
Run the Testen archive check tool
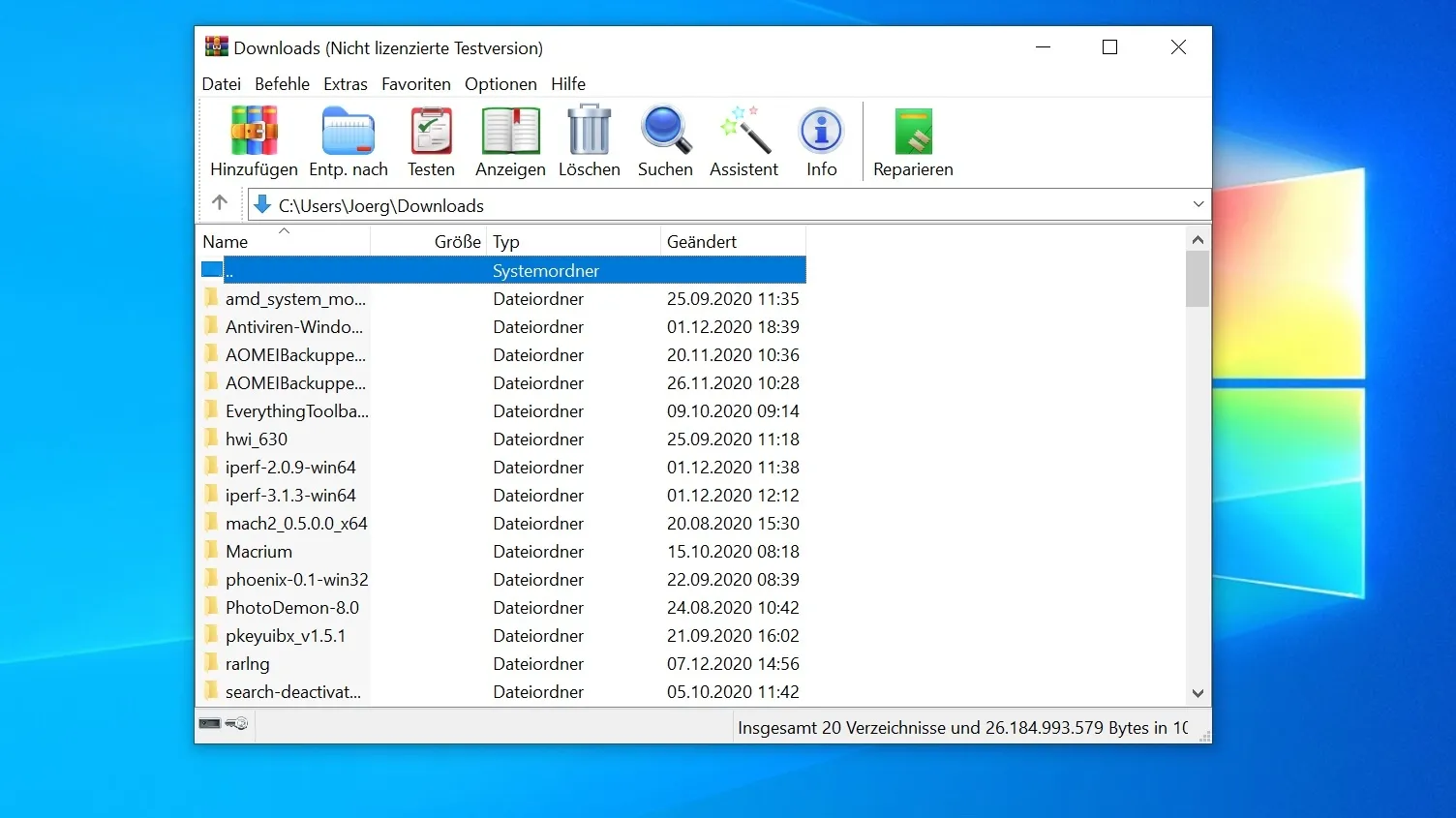pos(431,141)
